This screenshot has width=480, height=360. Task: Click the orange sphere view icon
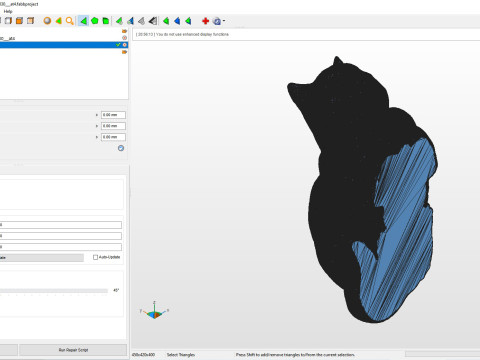[47, 21]
